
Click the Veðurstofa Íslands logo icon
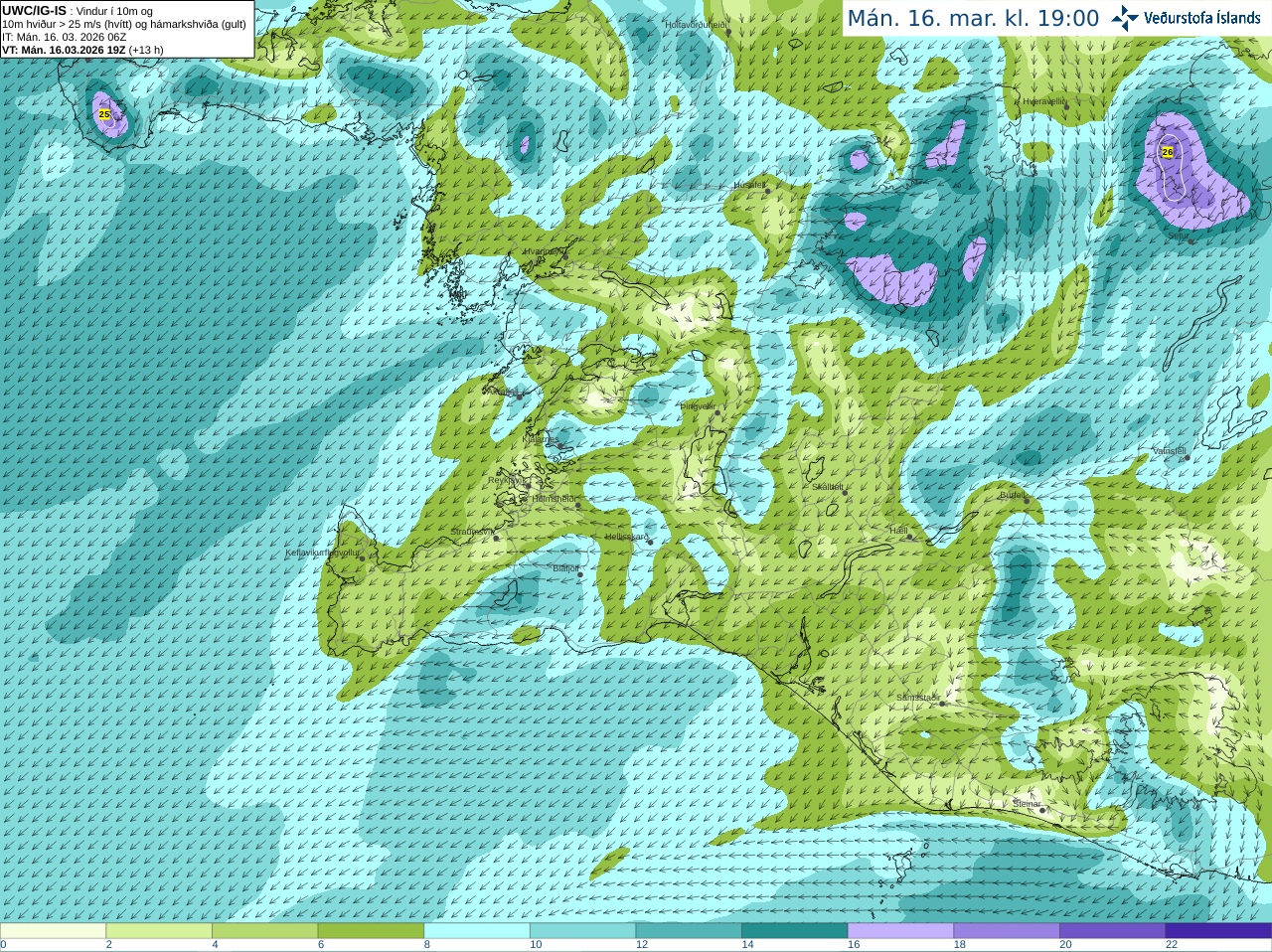coord(1125,18)
